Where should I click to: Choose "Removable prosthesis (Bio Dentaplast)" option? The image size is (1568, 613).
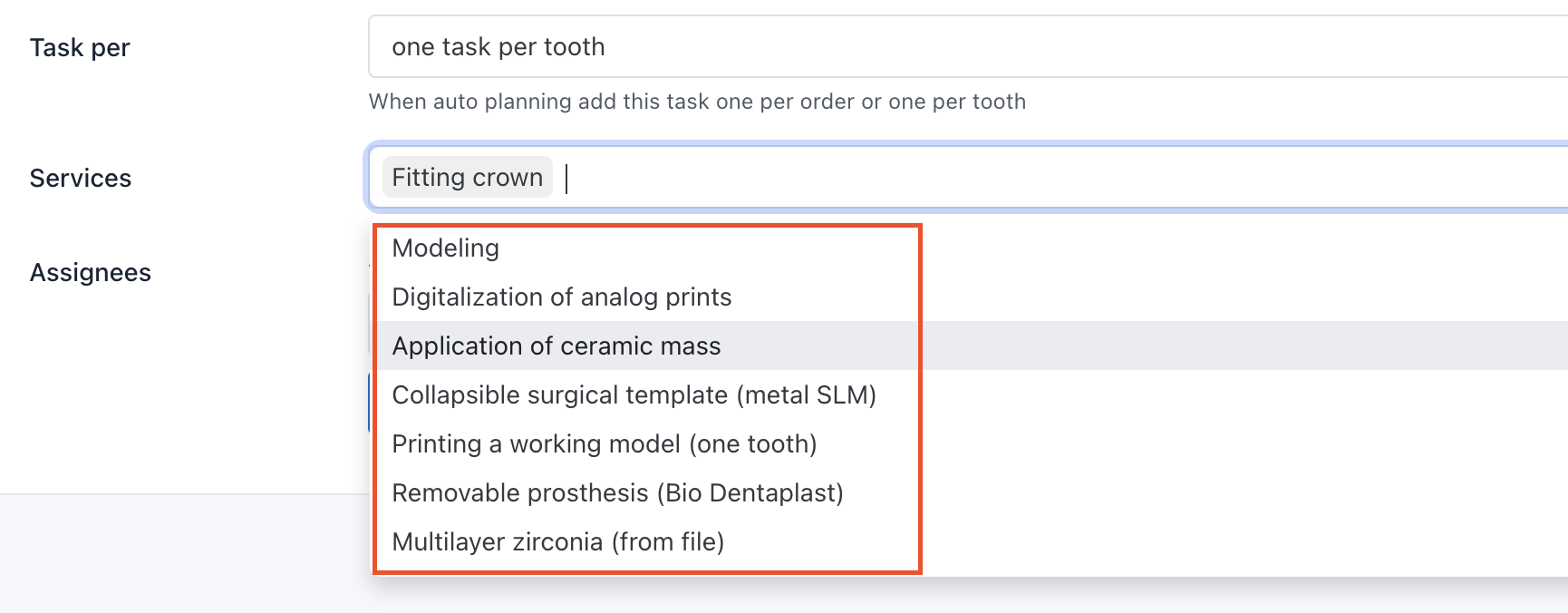pos(616,492)
